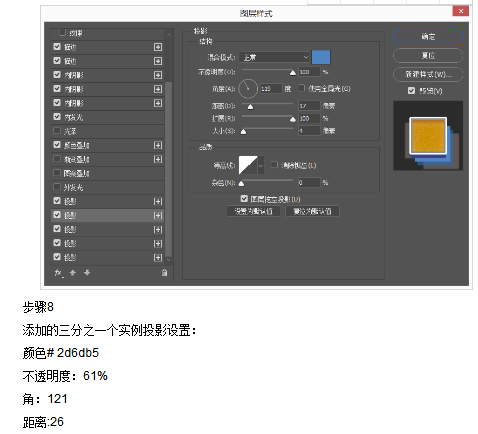The width and height of the screenshot is (478, 434).
Task: Set light direction on the angle dial
Action: click(x=248, y=89)
